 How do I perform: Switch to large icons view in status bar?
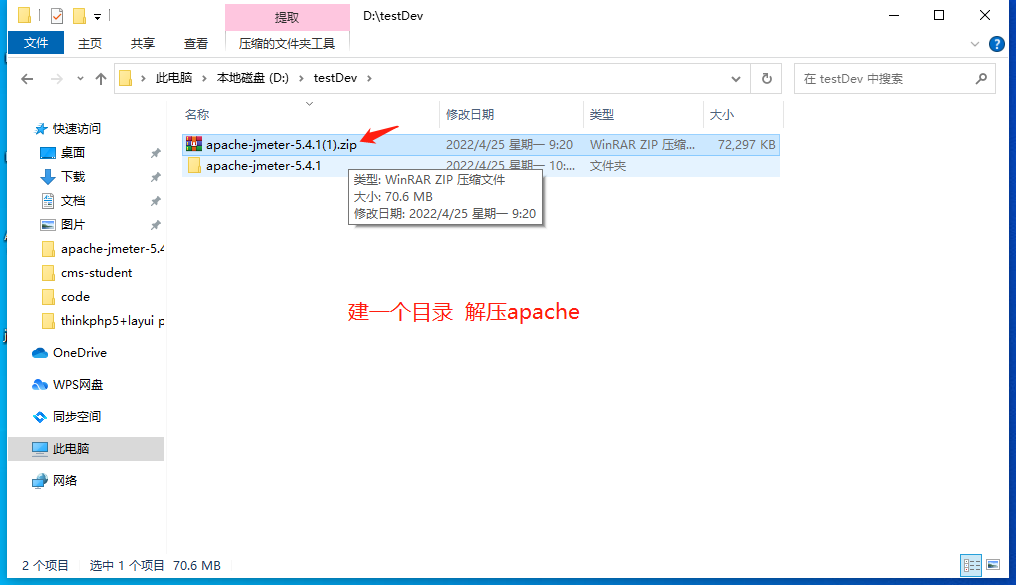pyautogui.click(x=993, y=565)
